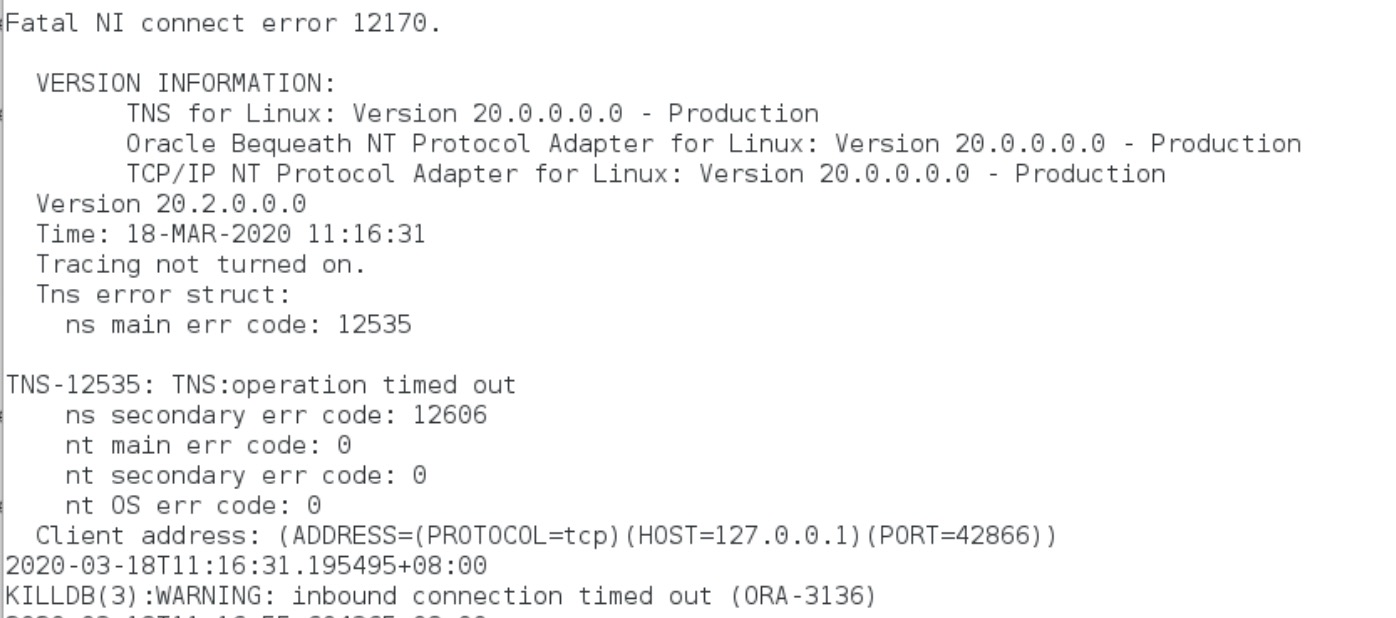This screenshot has height=618, width=1396.
Task: Click the timestamp '2020-03-18T11:16:31.195495+08:00'
Action: [x=246, y=566]
